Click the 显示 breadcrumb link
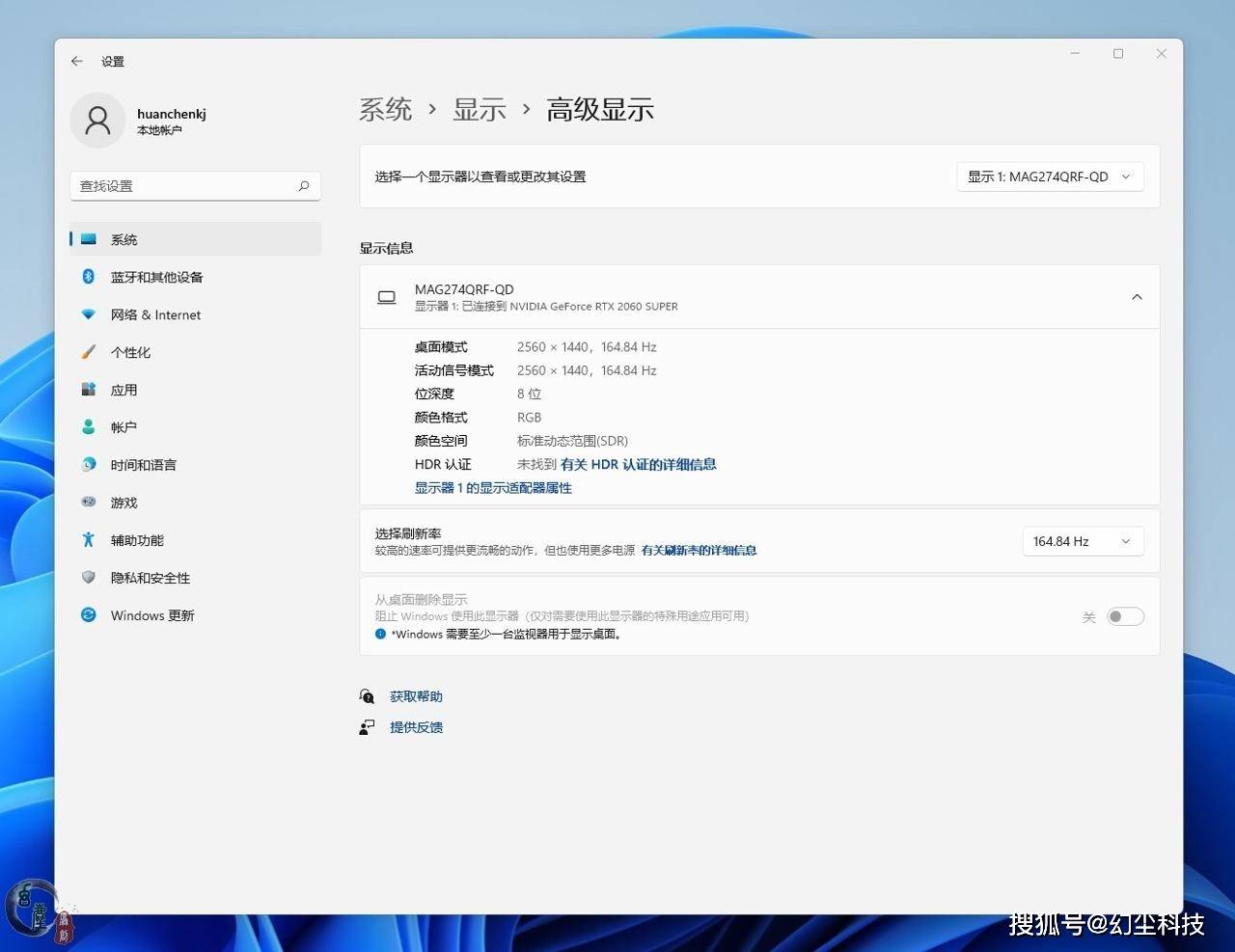1235x952 pixels. pyautogui.click(x=480, y=110)
